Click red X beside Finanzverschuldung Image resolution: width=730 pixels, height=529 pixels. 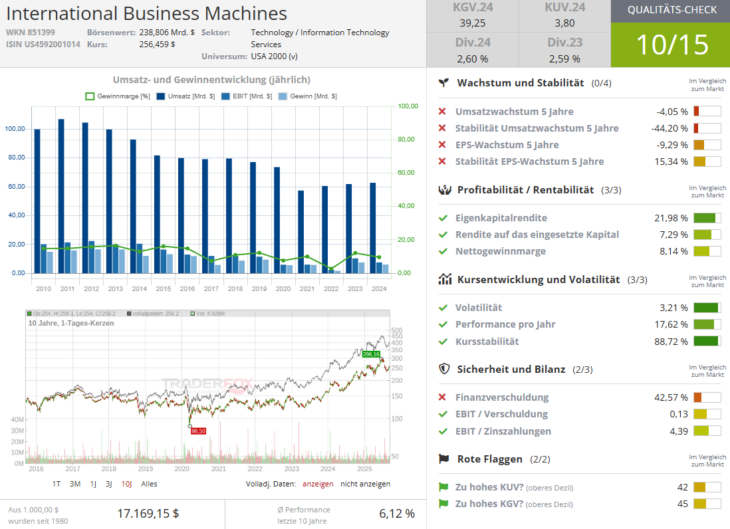click(442, 397)
